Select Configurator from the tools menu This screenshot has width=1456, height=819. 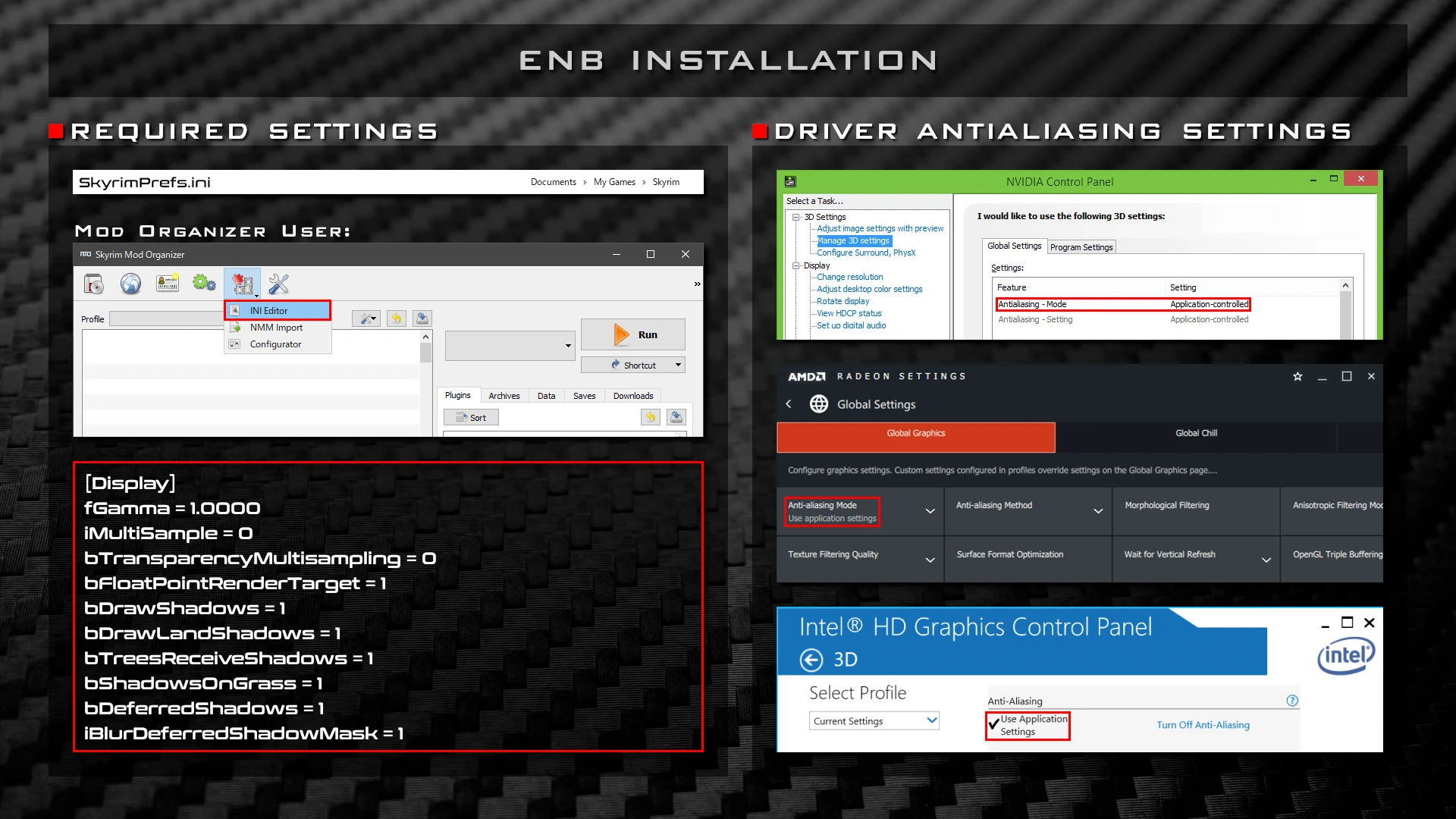click(x=278, y=344)
